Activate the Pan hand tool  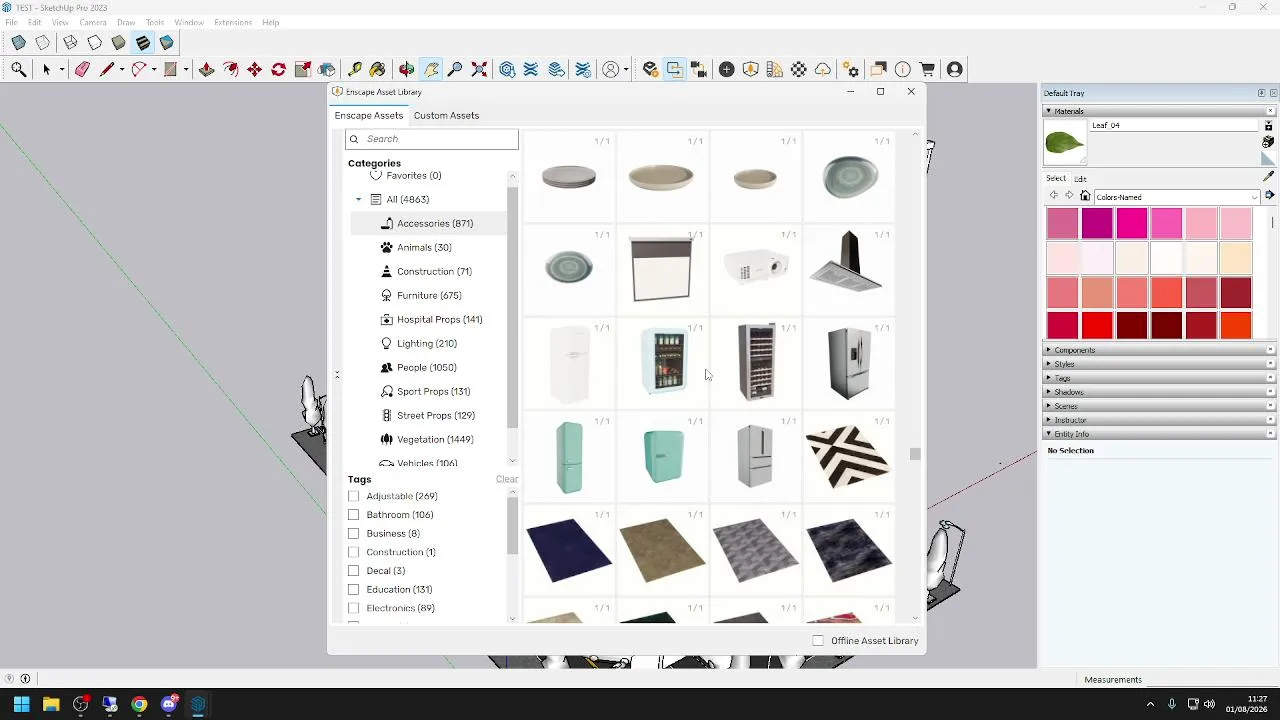tap(431, 69)
